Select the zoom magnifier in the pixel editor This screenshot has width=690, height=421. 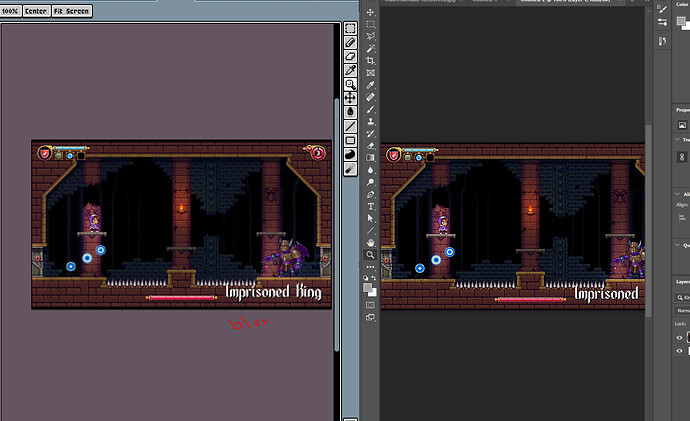[x=350, y=84]
